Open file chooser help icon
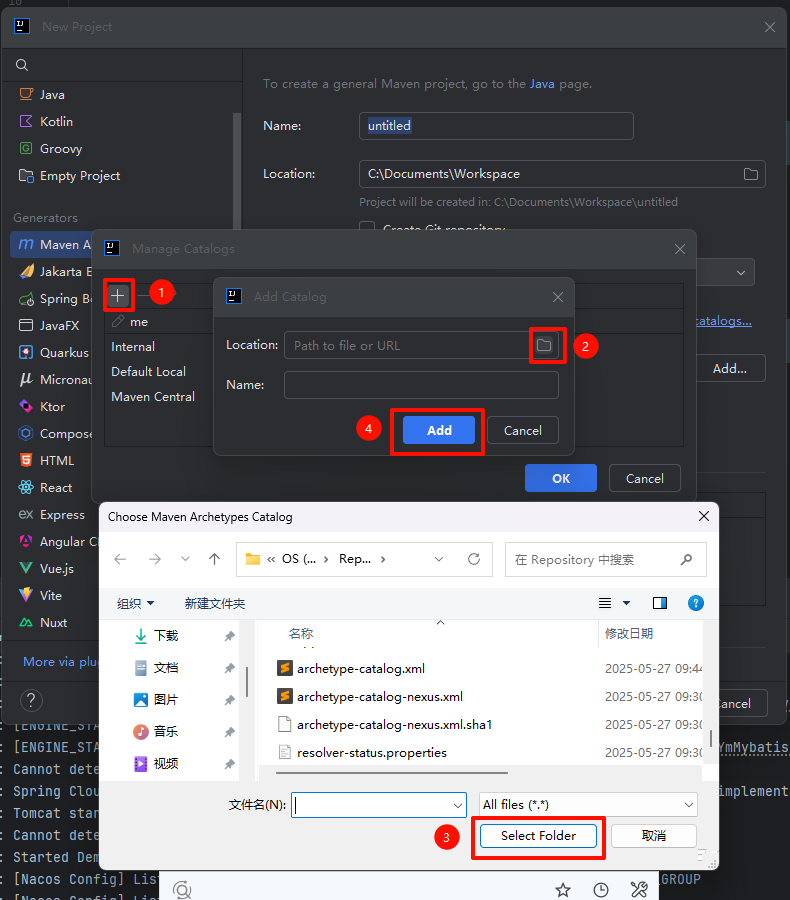 695,603
